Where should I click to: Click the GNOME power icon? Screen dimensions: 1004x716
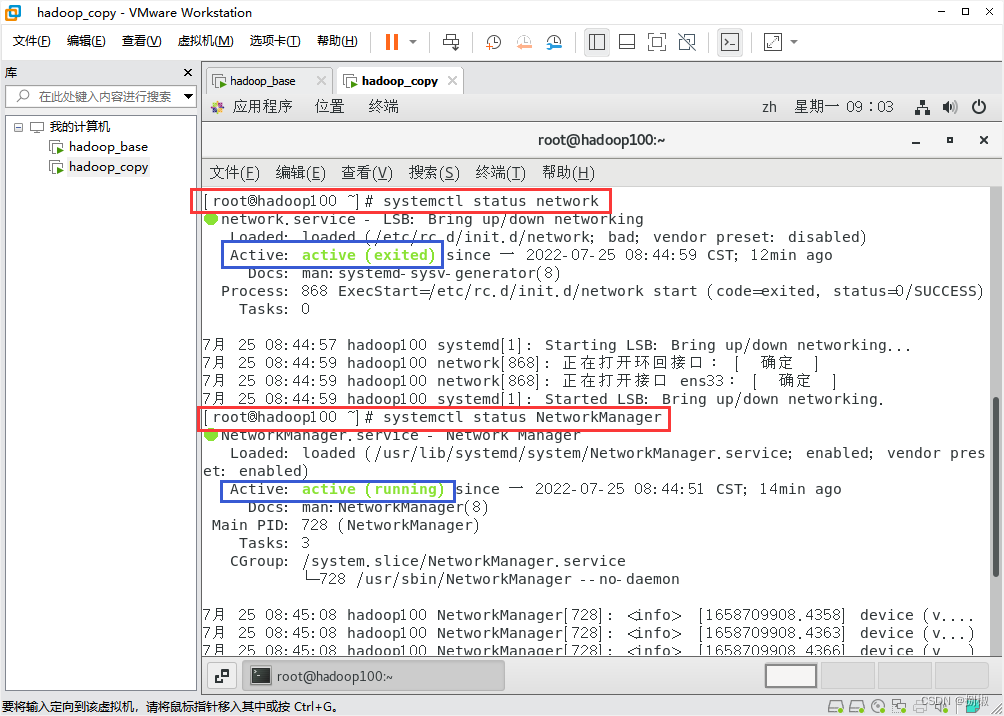coord(978,107)
